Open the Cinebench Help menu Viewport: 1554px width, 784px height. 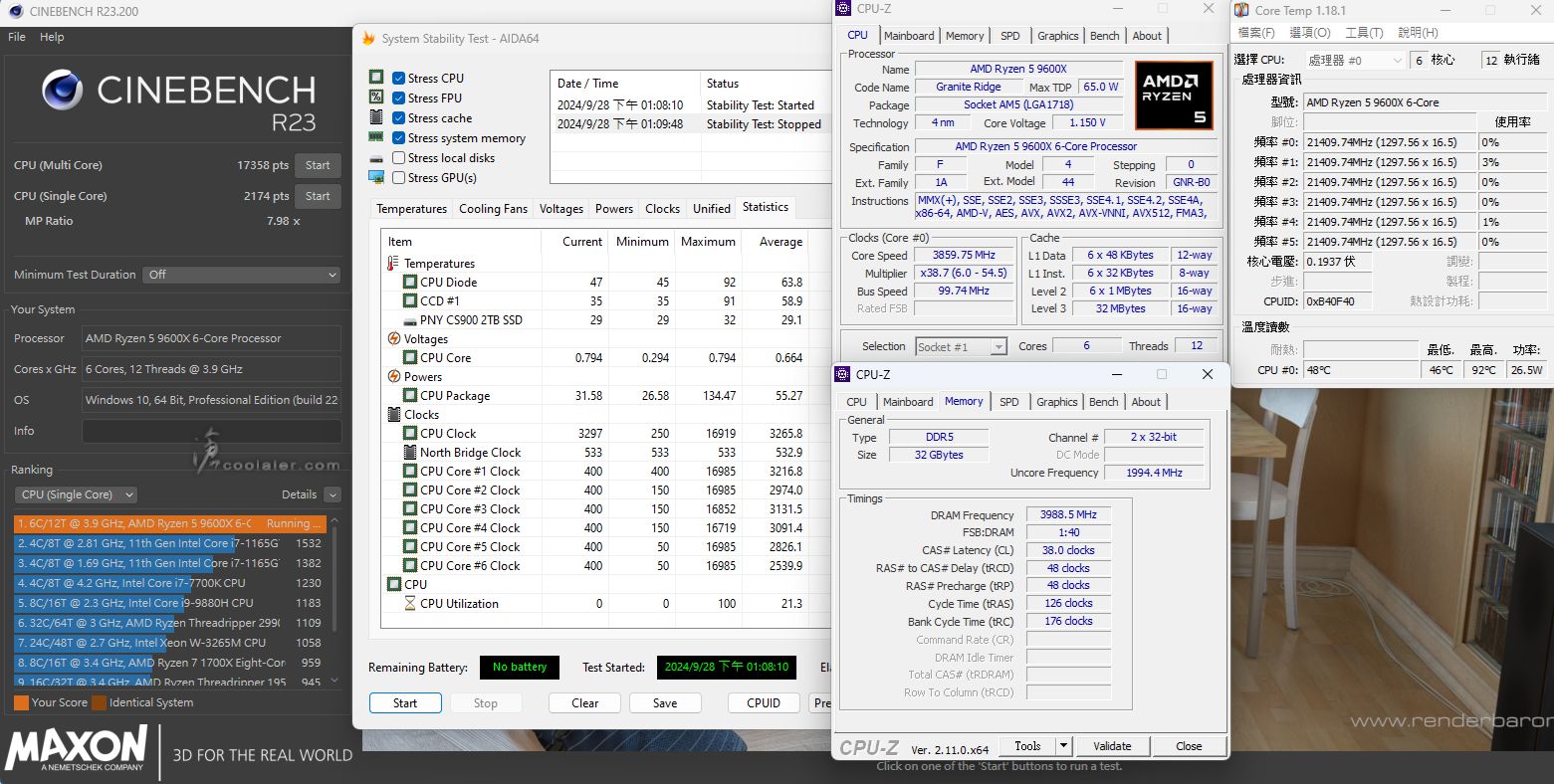[52, 37]
